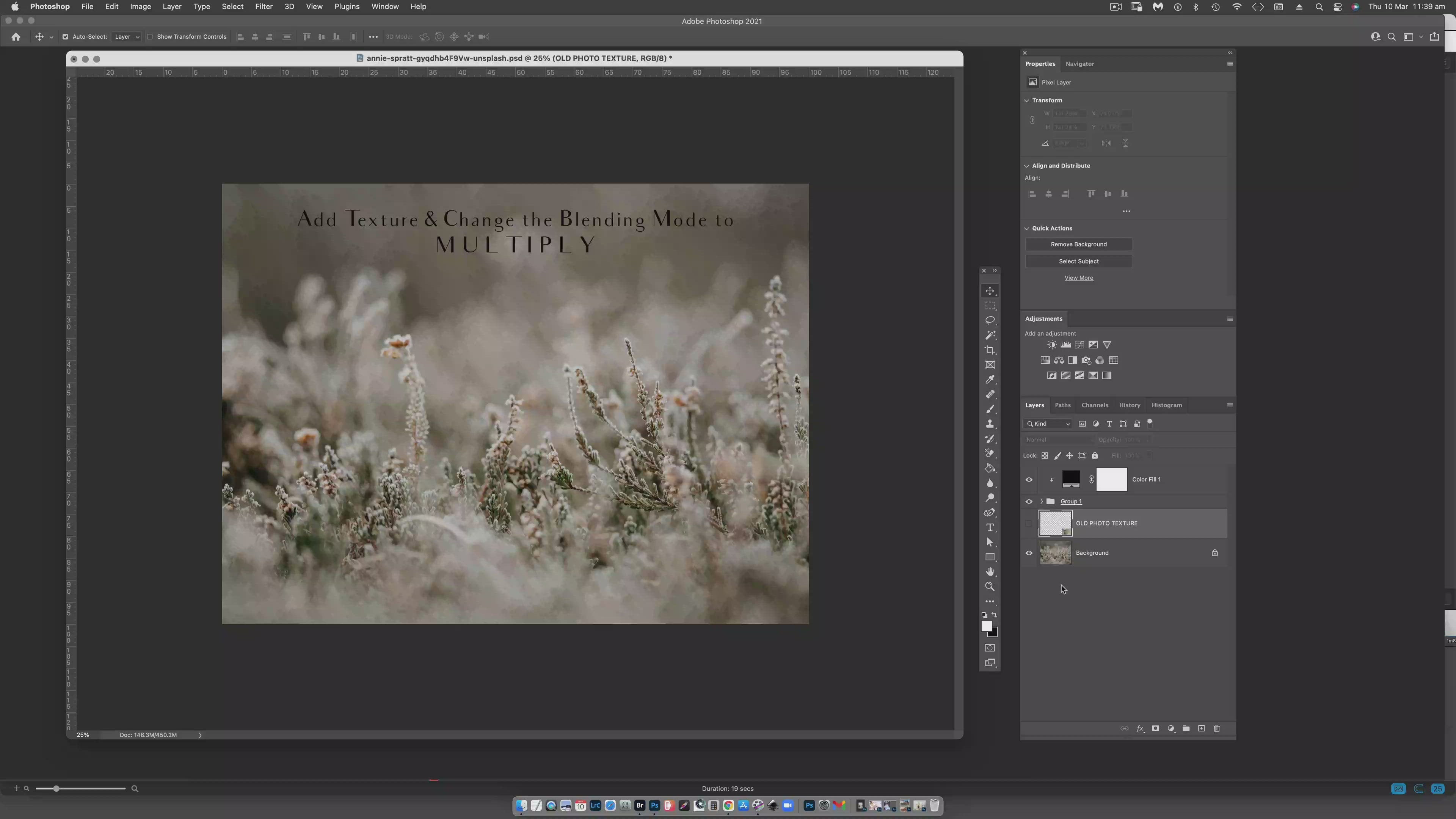Select the Eyedropper tool
This screenshot has width=1456, height=819.
[x=990, y=380]
